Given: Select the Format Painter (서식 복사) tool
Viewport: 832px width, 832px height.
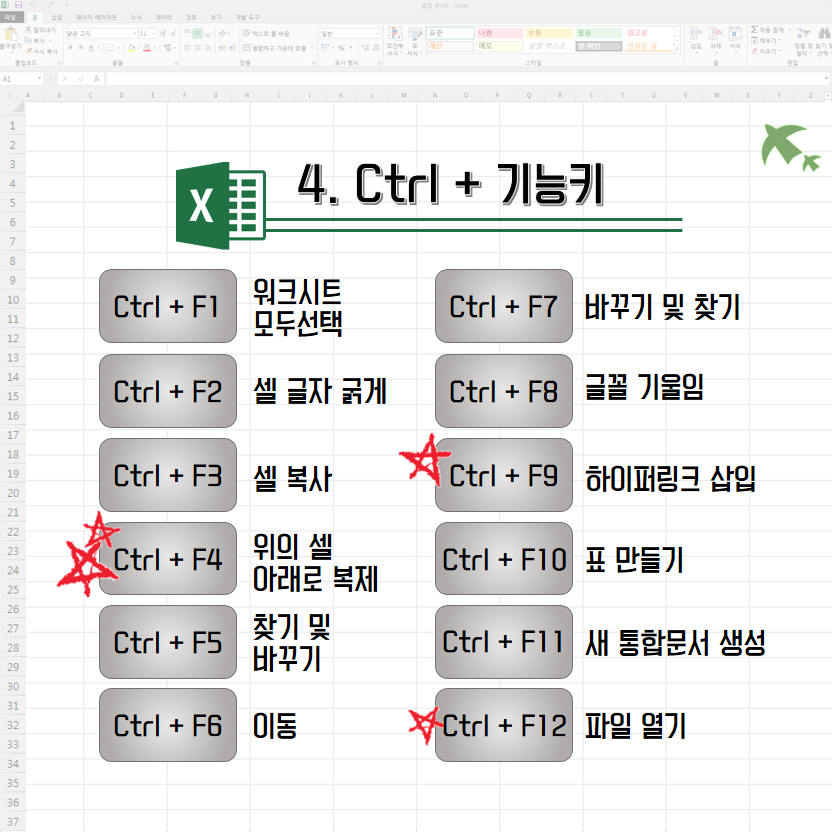Looking at the screenshot, I should point(28,50).
